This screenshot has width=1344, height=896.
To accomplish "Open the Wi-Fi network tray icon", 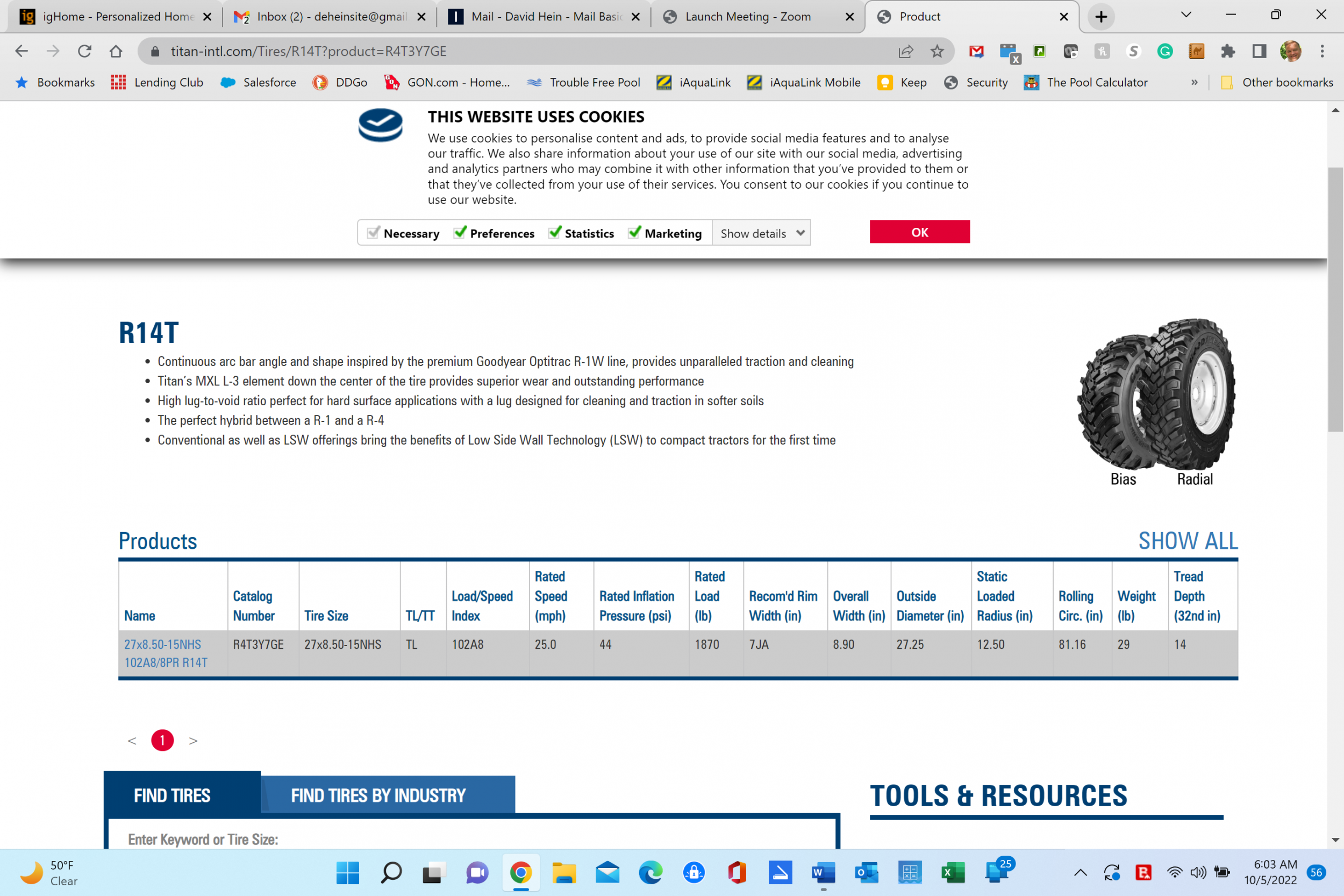I will [1174, 872].
